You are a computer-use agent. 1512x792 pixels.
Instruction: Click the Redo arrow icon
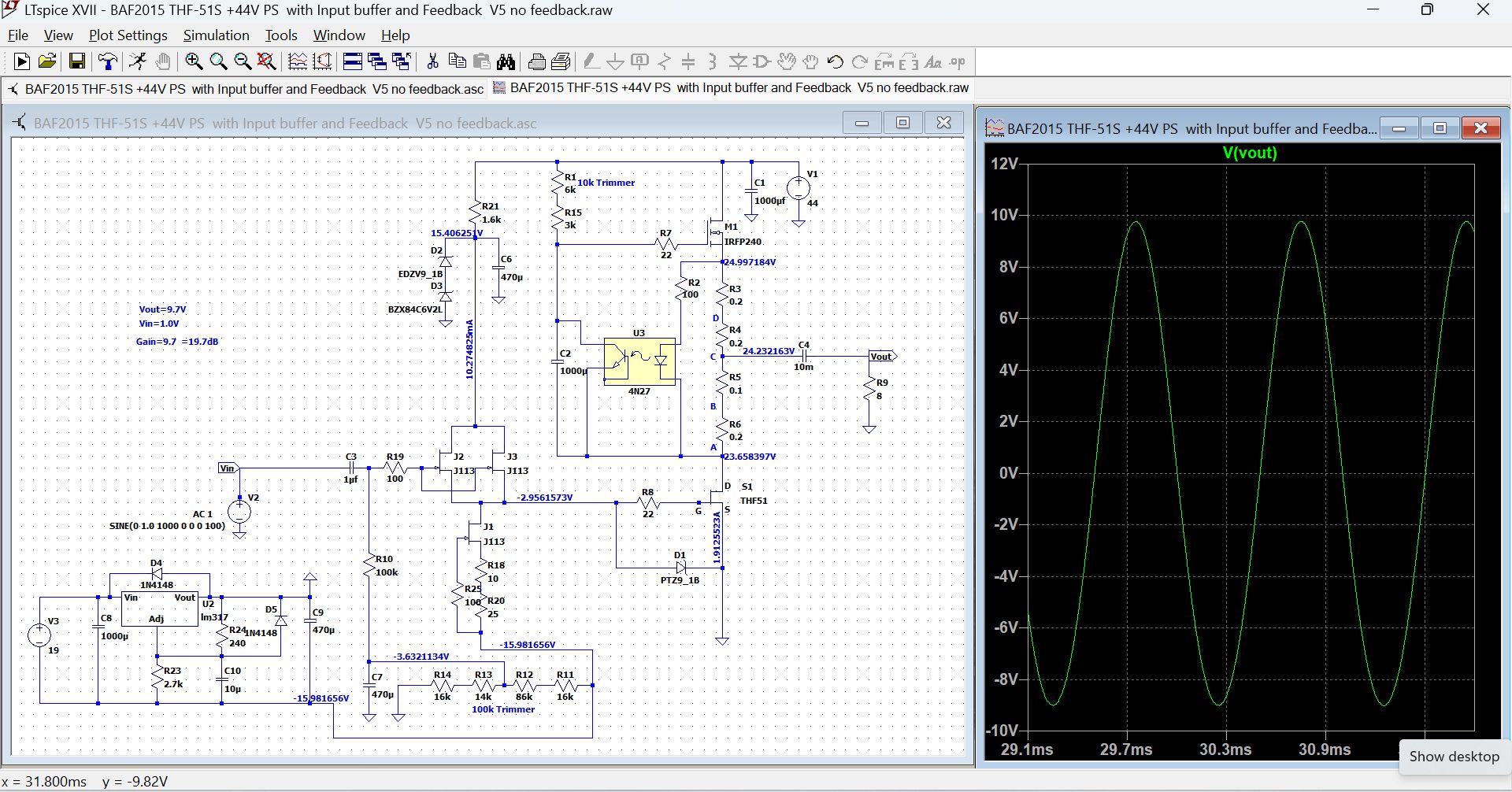tap(860, 61)
